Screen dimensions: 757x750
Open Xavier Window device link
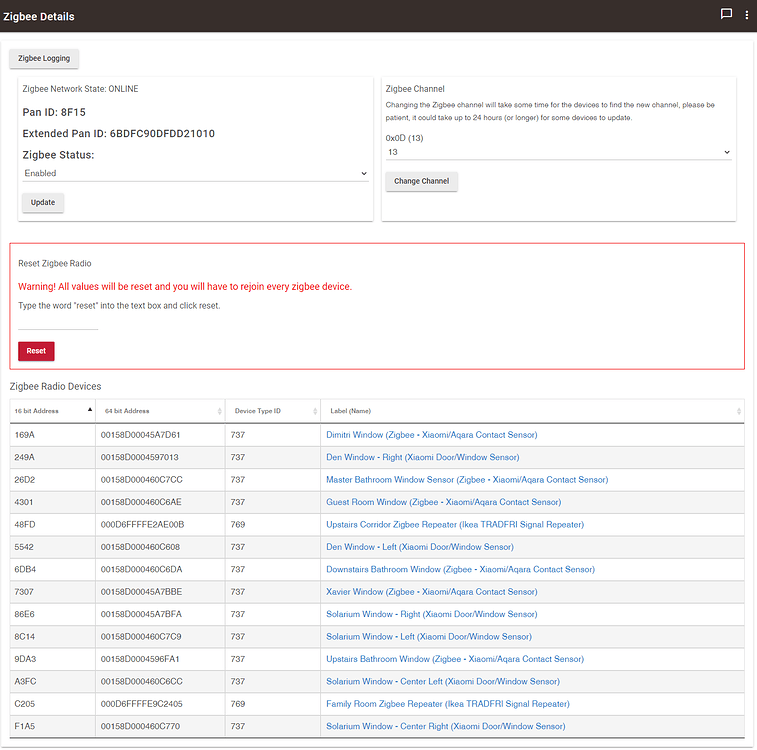click(432, 592)
